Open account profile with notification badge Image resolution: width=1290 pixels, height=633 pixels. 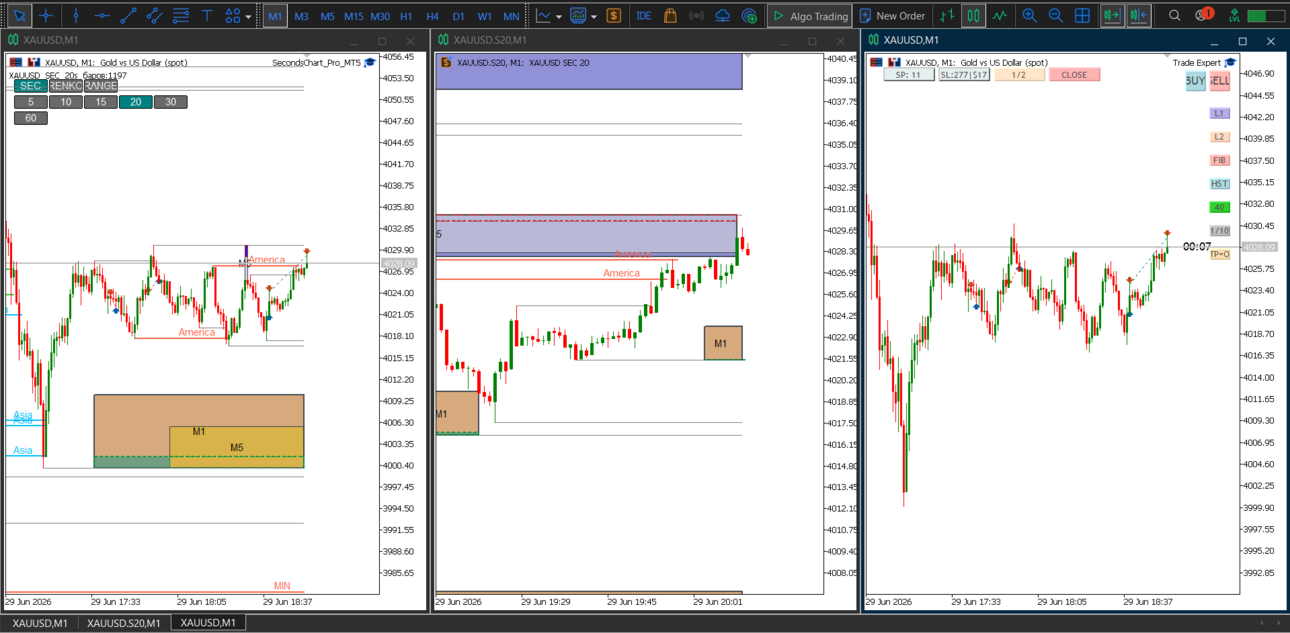[1204, 15]
